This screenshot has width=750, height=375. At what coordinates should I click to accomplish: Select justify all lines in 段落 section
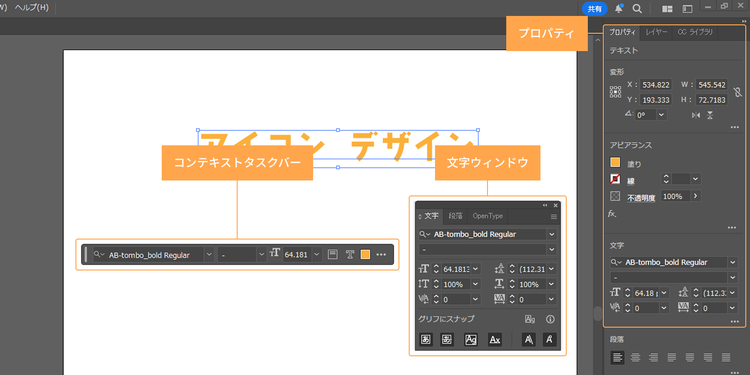click(726, 357)
